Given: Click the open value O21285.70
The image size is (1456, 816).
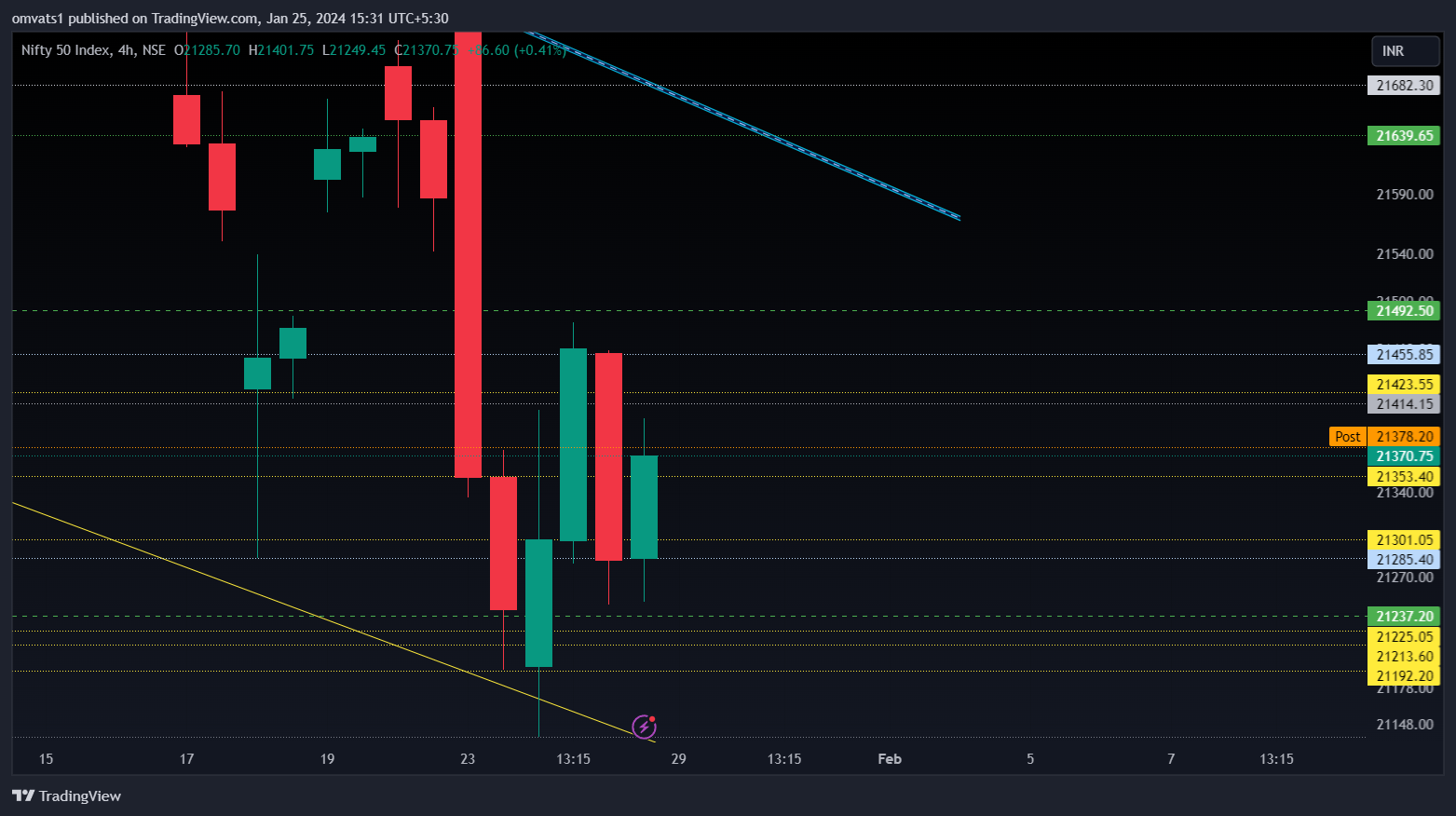Looking at the screenshot, I should pyautogui.click(x=207, y=50).
